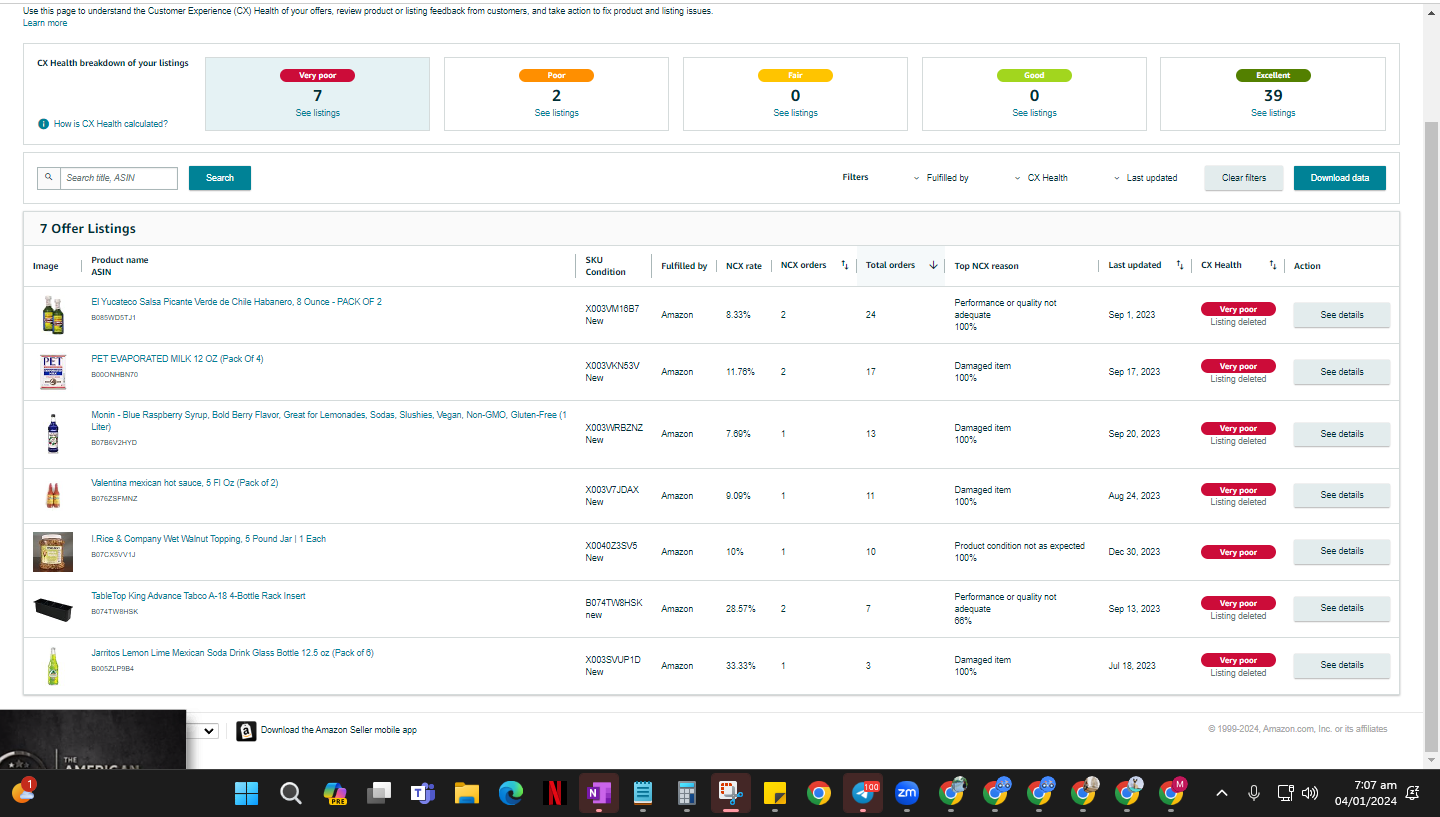Open Microsoft Teams from the taskbar
Image resolution: width=1440 pixels, height=817 pixels.
click(x=422, y=794)
